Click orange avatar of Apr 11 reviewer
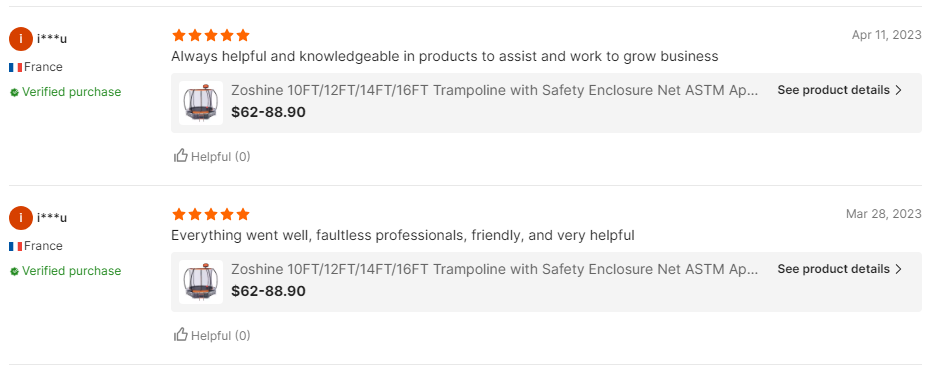Image resolution: width=944 pixels, height=370 pixels. pyautogui.click(x=21, y=39)
